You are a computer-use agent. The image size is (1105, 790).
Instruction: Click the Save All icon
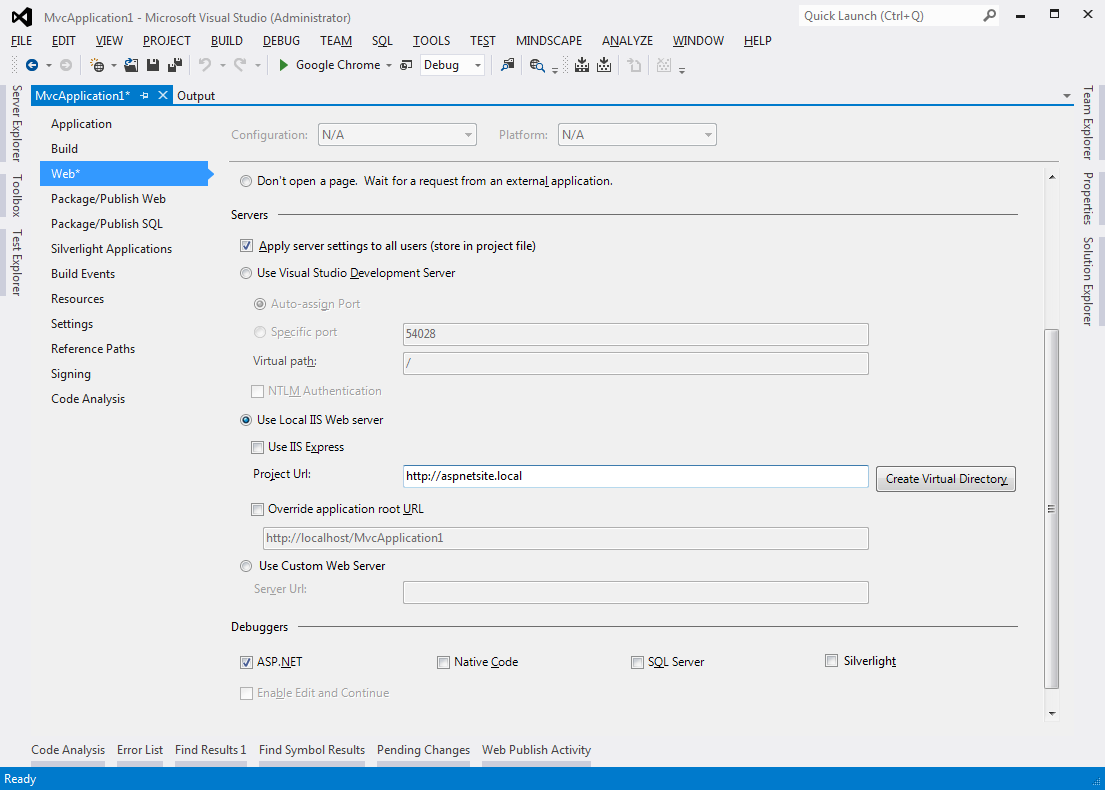coord(175,65)
